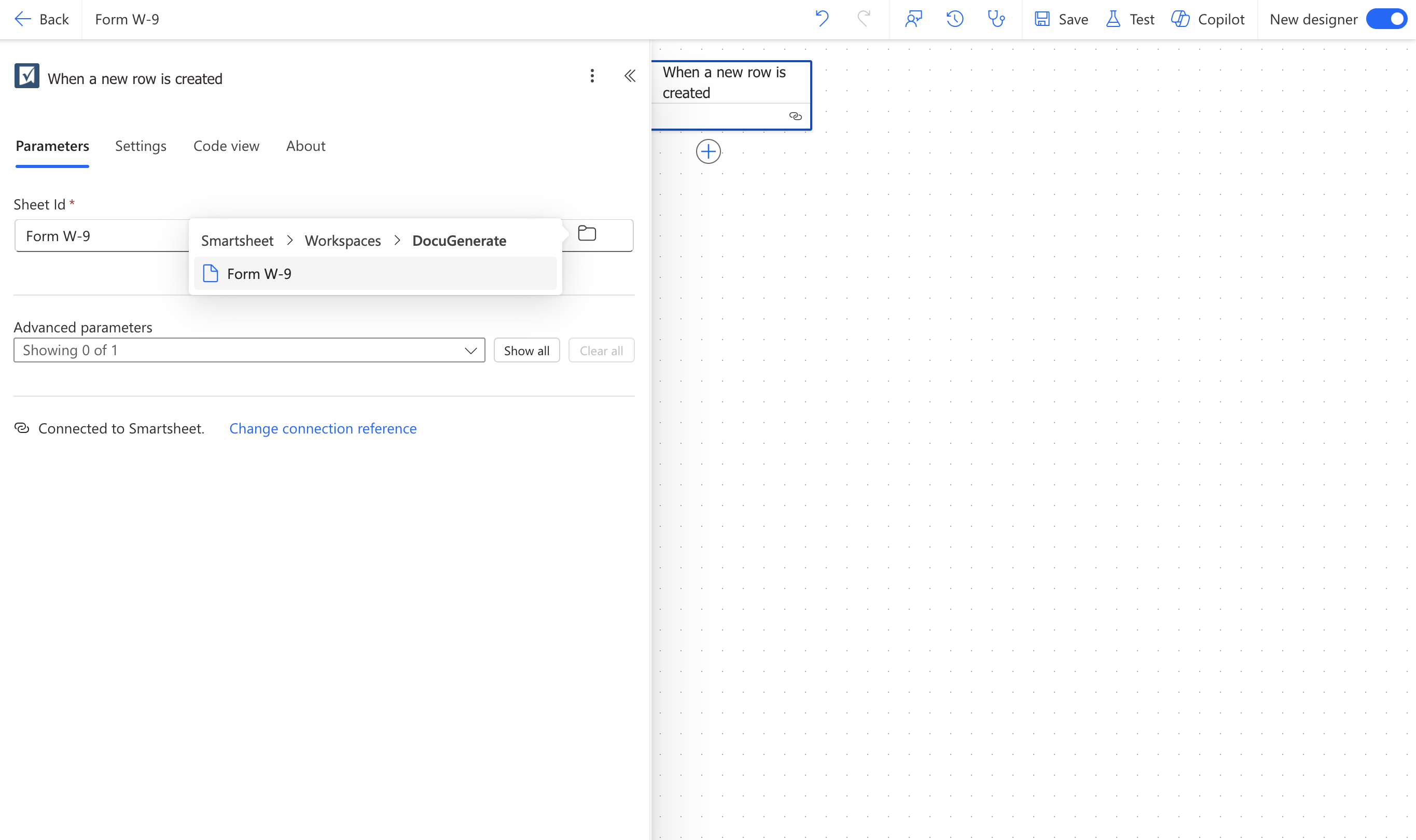Click the connection link icon on trigger card
The height and width of the screenshot is (840, 1416).
pyautogui.click(x=795, y=116)
